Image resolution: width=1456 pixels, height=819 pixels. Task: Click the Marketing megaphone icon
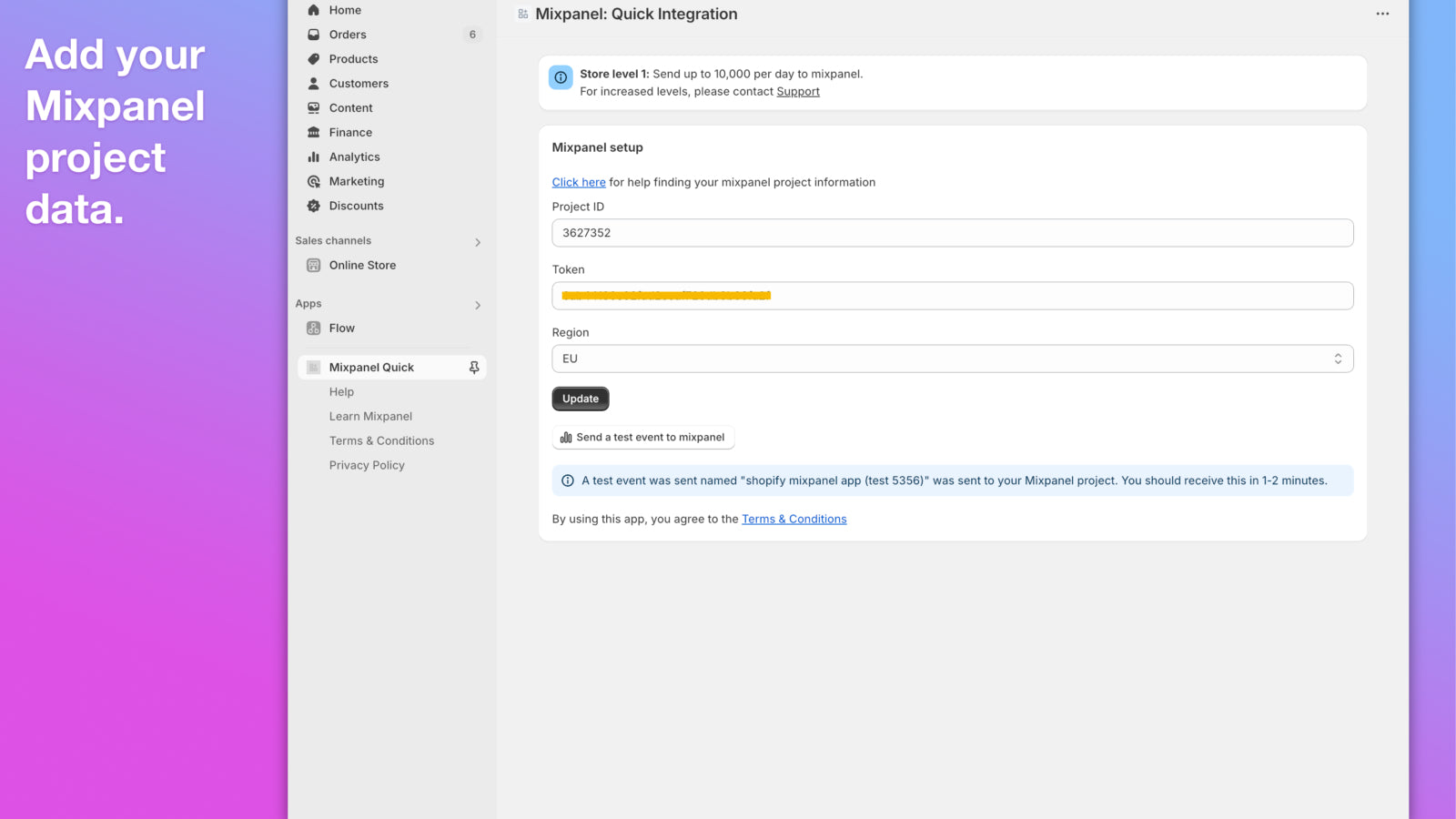click(313, 181)
